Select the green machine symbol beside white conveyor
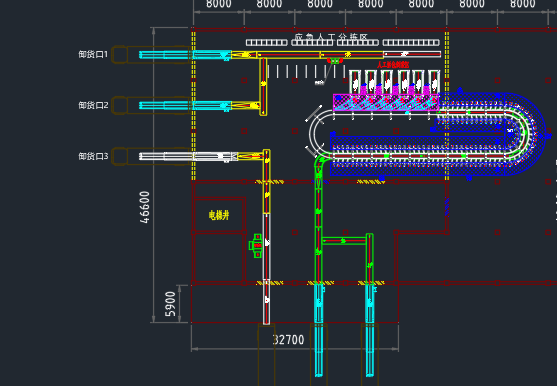Screen dimensions: 557x386 [255, 245]
